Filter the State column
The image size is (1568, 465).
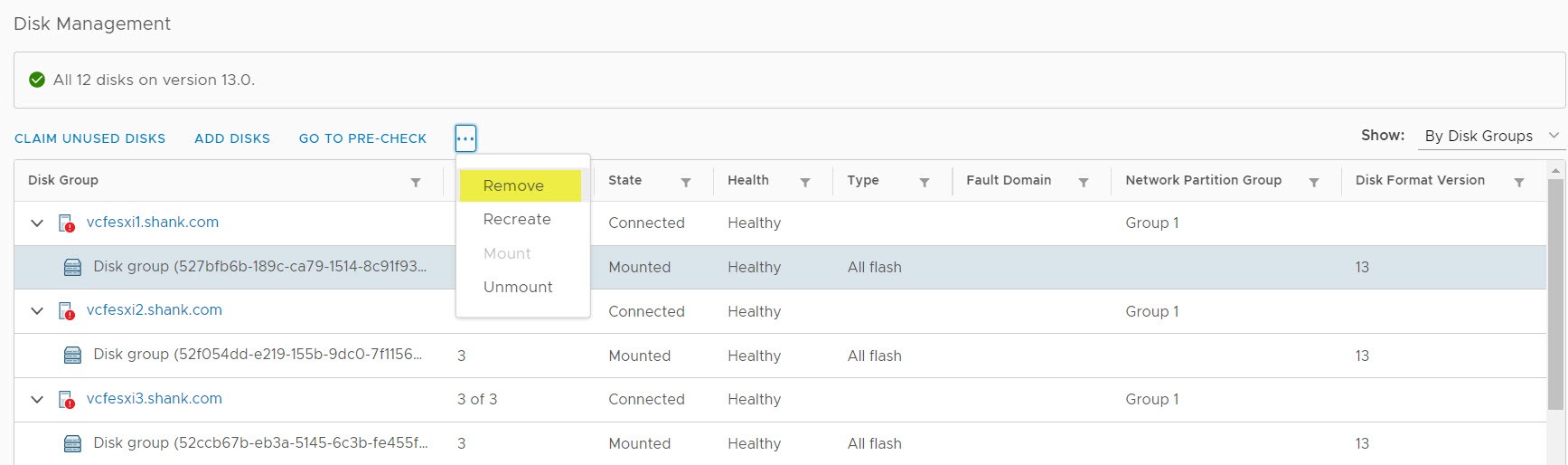coord(686,182)
